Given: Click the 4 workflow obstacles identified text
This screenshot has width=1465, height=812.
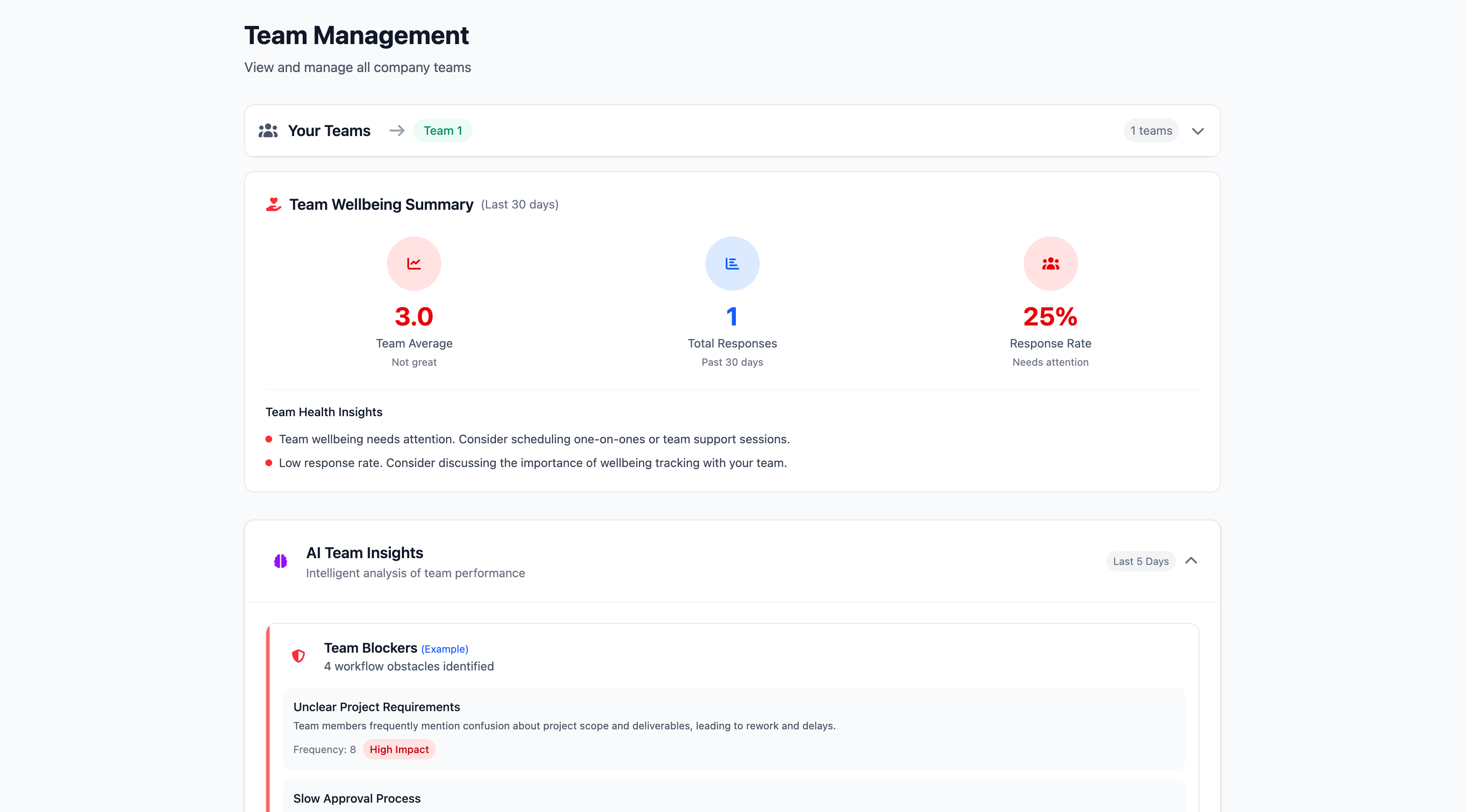Looking at the screenshot, I should coord(409,667).
